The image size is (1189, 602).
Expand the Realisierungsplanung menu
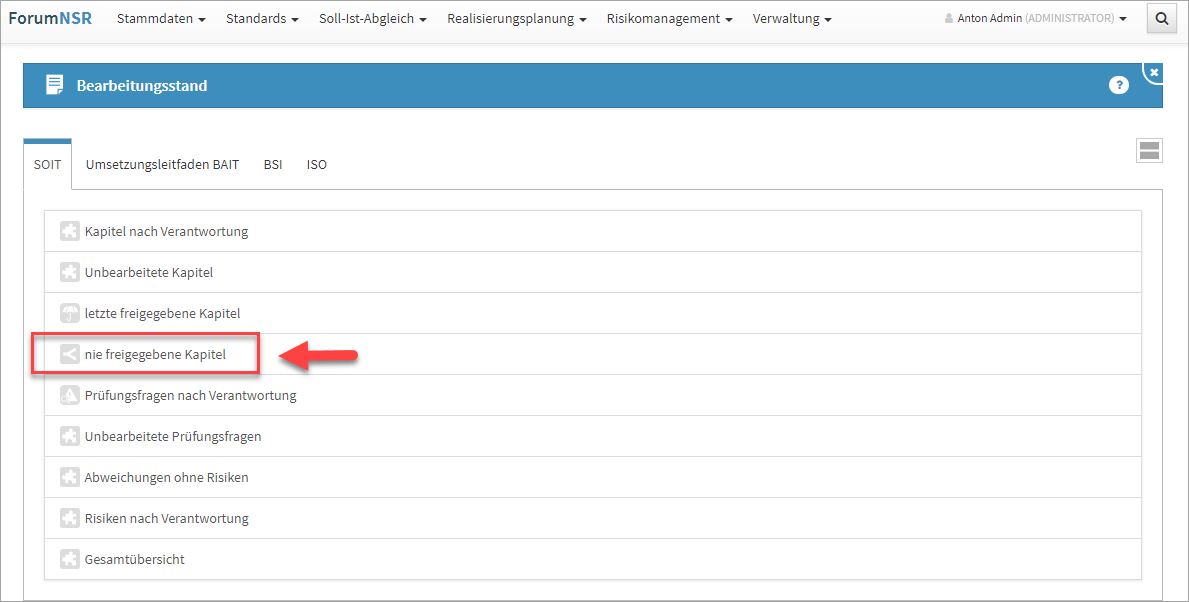(x=516, y=19)
